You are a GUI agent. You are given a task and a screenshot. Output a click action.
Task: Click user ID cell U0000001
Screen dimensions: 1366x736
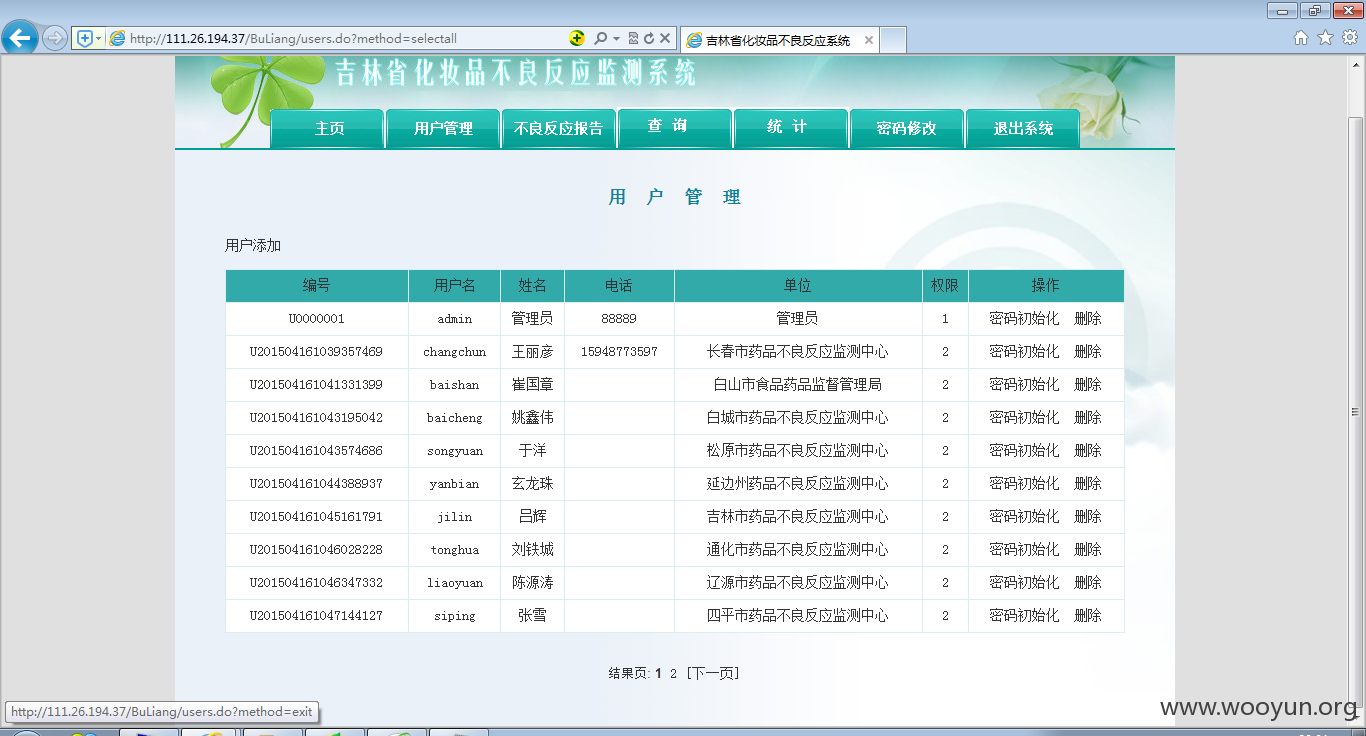pyautogui.click(x=317, y=319)
